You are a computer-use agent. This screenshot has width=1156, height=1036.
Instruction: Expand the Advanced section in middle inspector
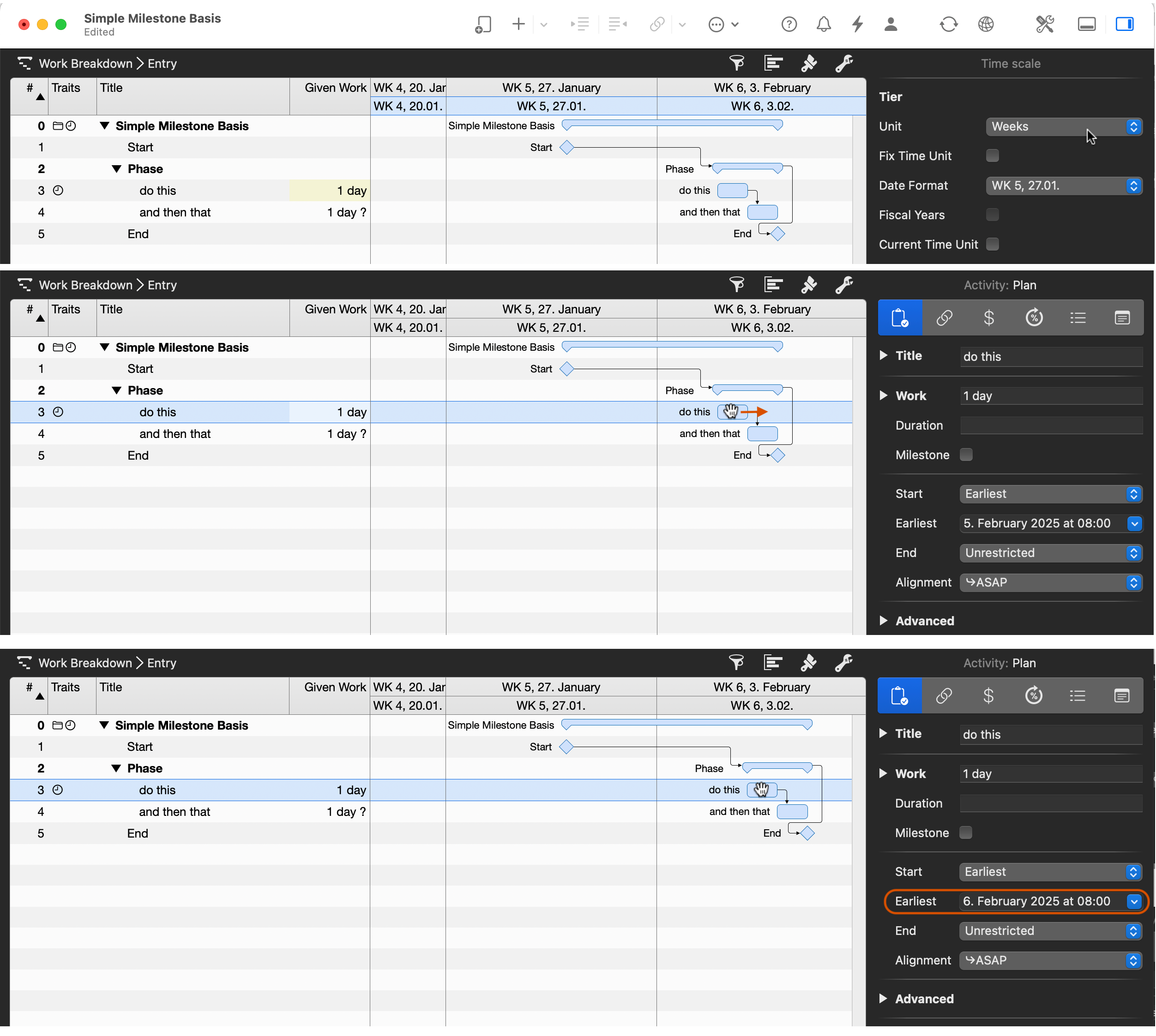coord(883,621)
